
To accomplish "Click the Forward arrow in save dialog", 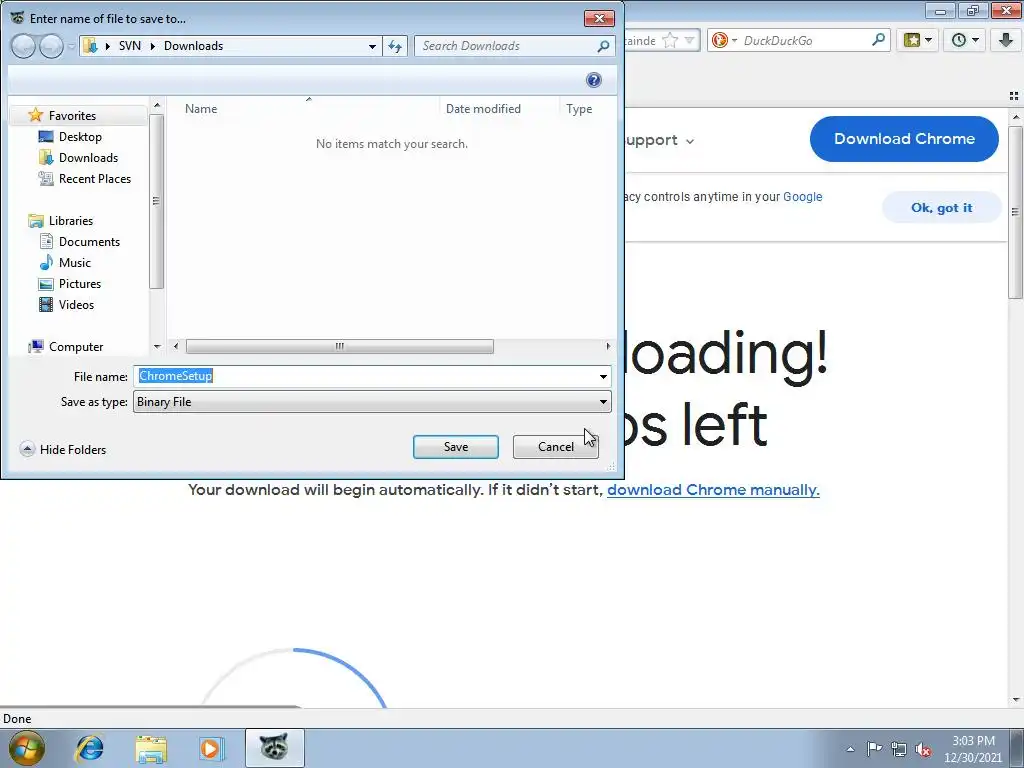I will pos(51,46).
